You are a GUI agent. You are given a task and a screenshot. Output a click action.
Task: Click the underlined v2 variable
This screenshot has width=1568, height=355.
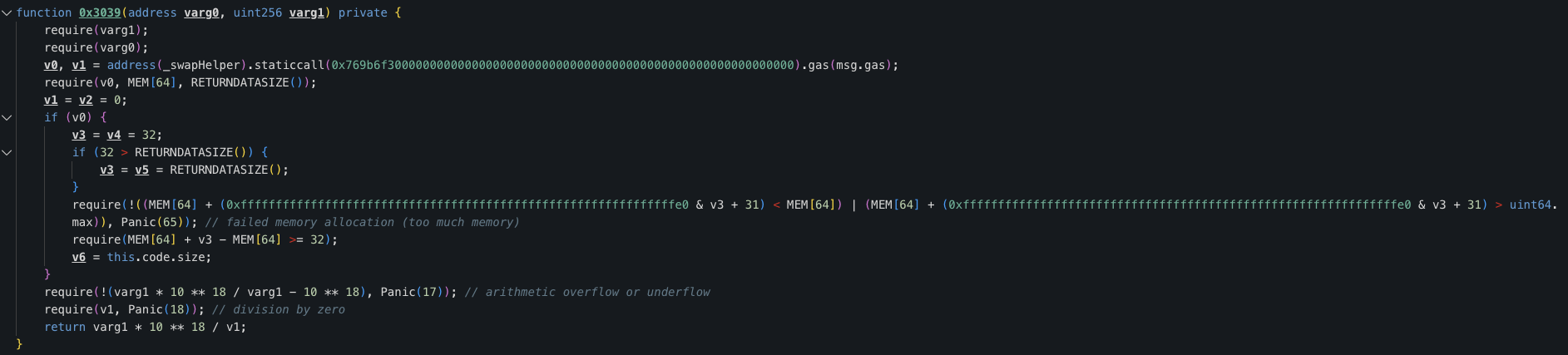pyautogui.click(x=86, y=100)
